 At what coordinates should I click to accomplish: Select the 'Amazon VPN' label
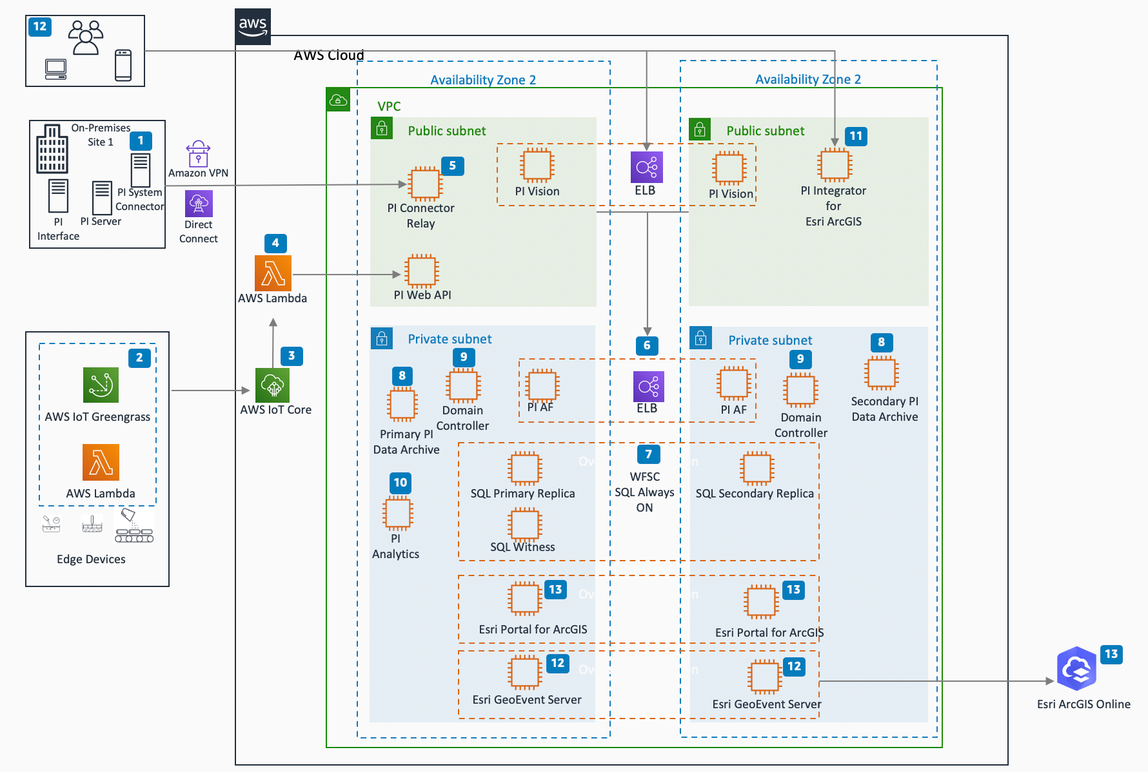(x=198, y=173)
